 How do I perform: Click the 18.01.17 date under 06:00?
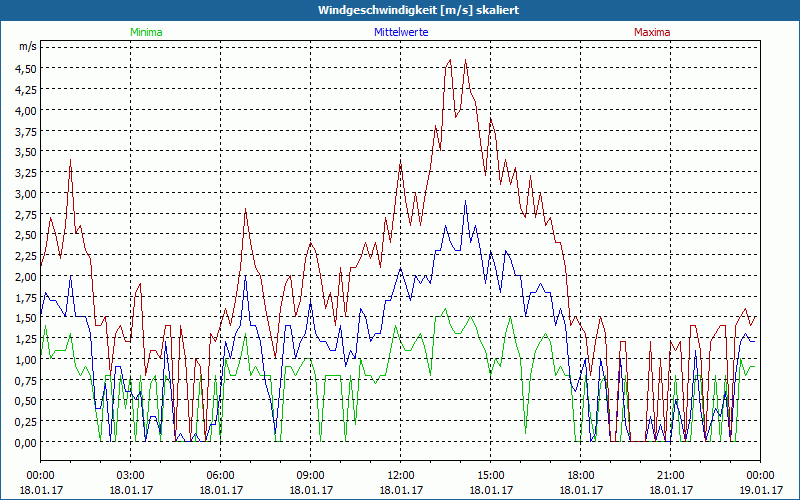pos(221,490)
